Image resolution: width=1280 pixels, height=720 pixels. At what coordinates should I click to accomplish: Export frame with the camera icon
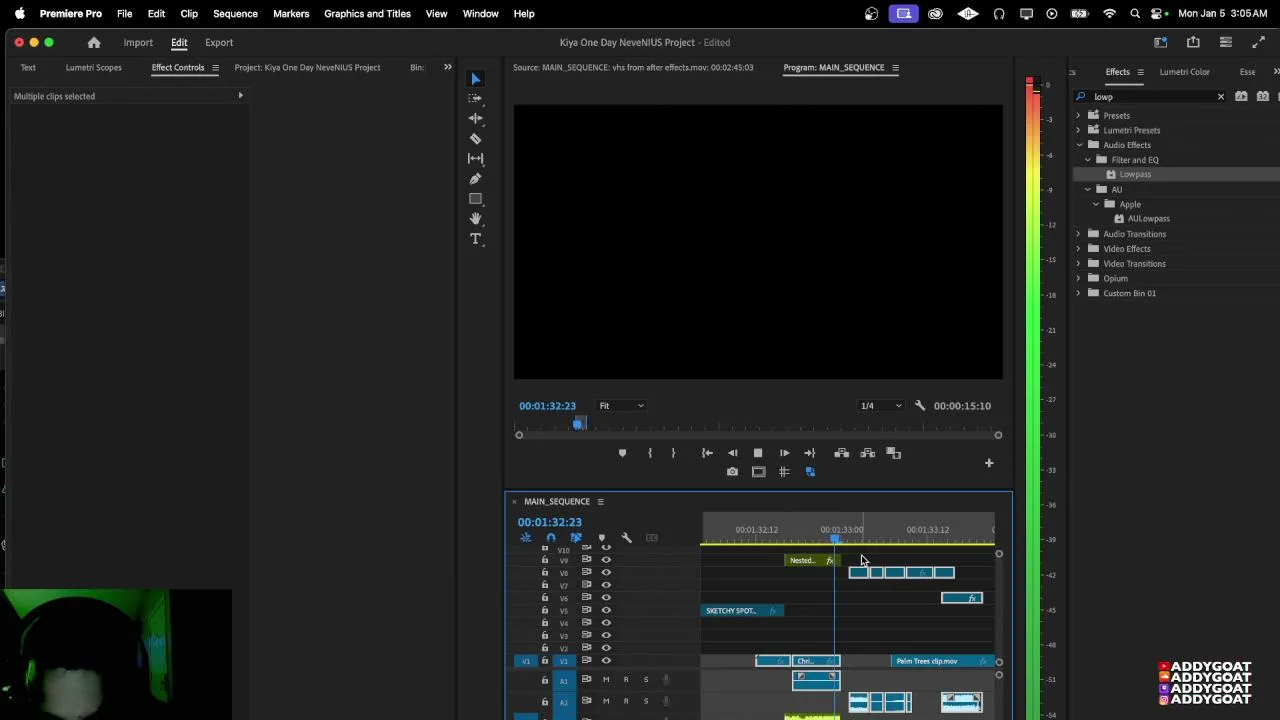[x=732, y=472]
